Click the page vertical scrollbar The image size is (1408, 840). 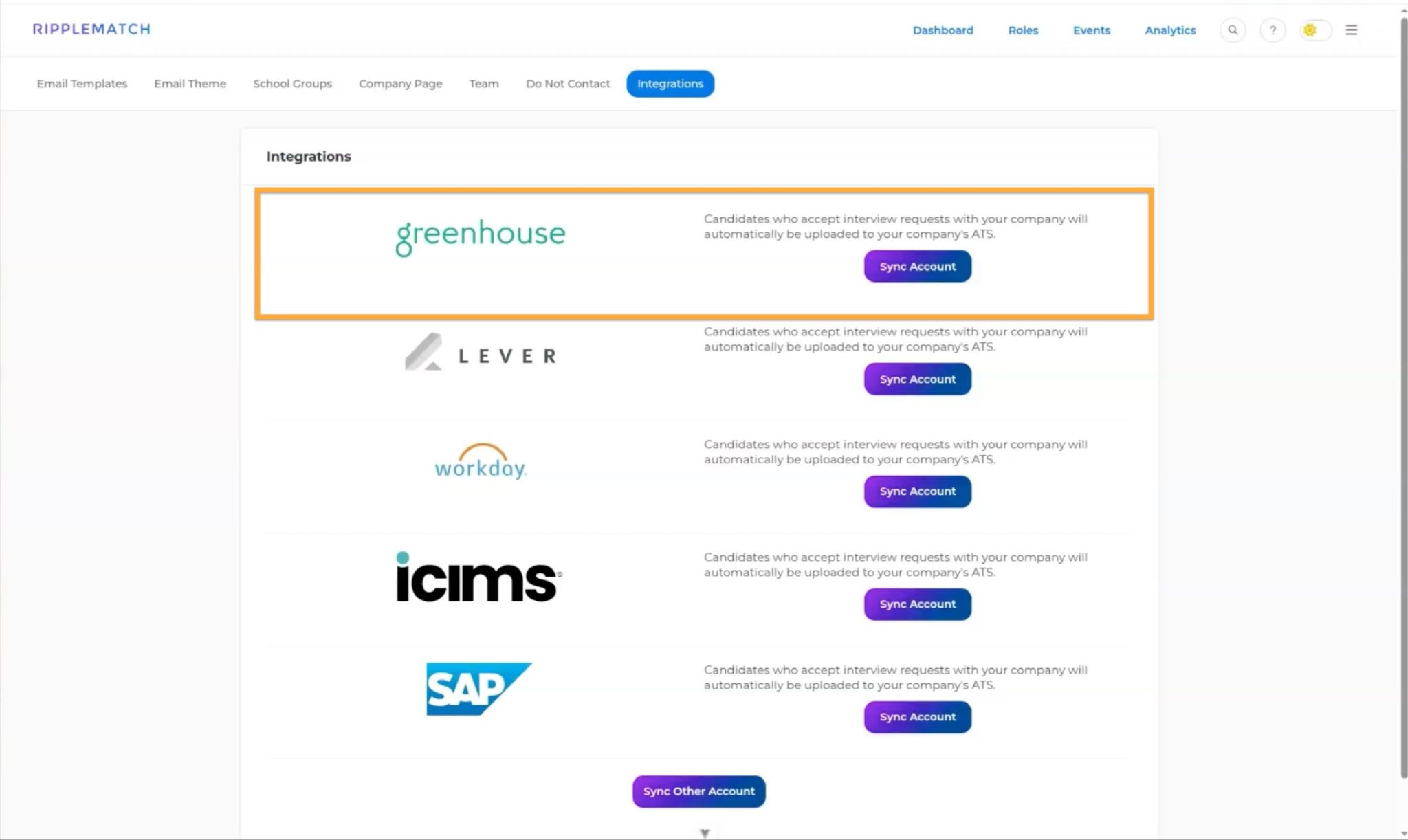click(x=1404, y=399)
